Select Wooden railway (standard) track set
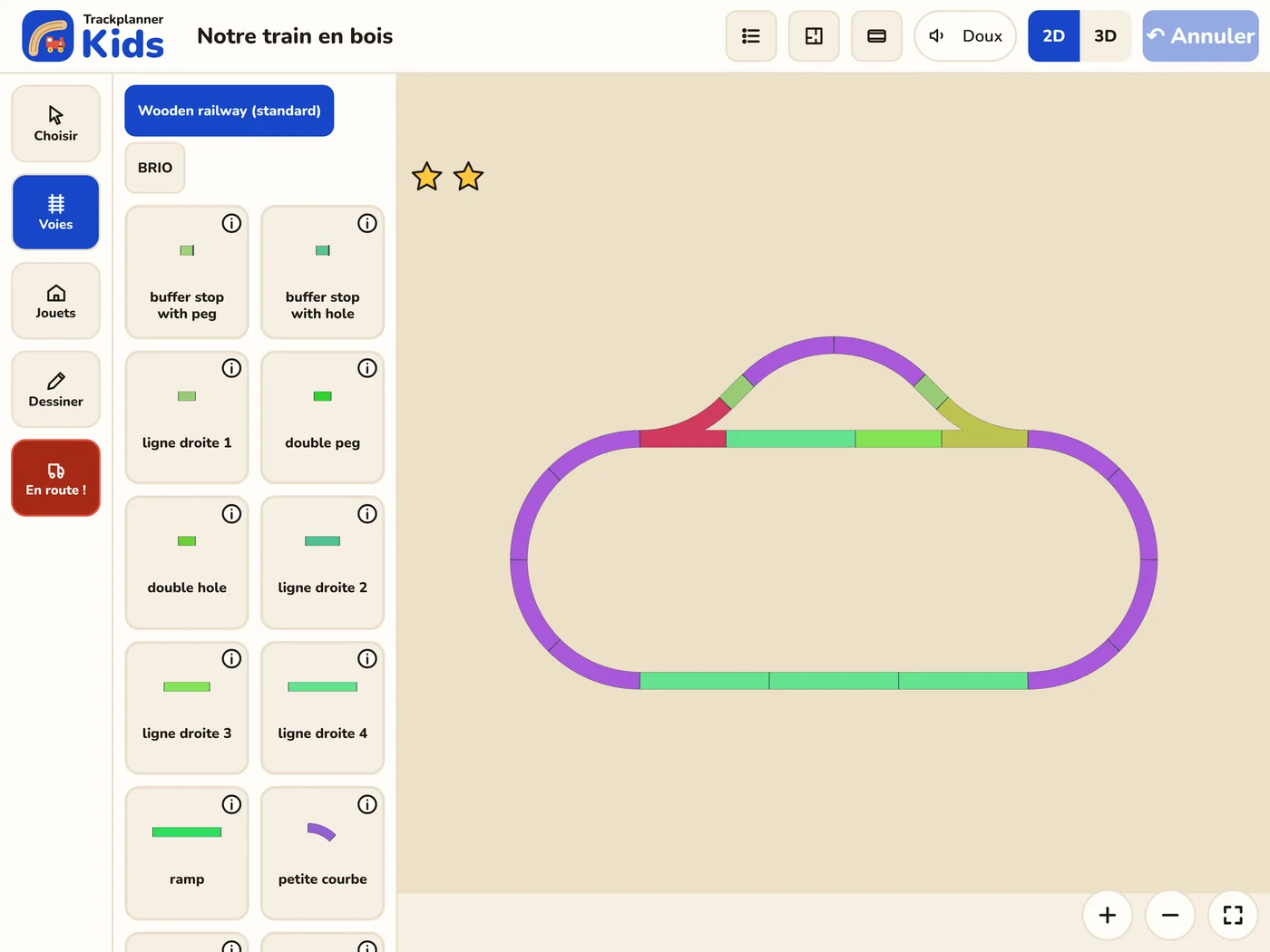The height and width of the screenshot is (952, 1270). 230,111
